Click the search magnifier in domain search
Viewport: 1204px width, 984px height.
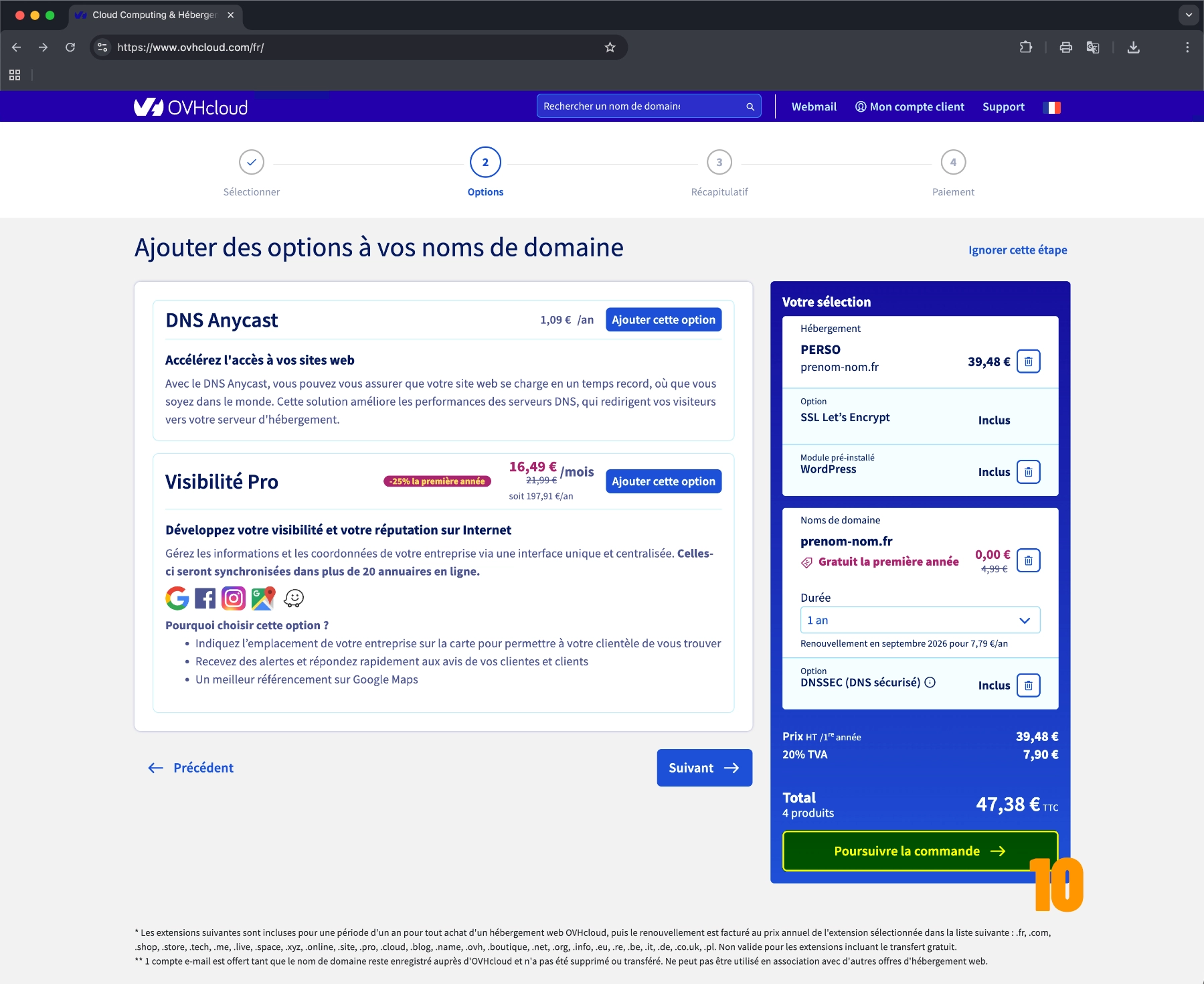click(750, 106)
